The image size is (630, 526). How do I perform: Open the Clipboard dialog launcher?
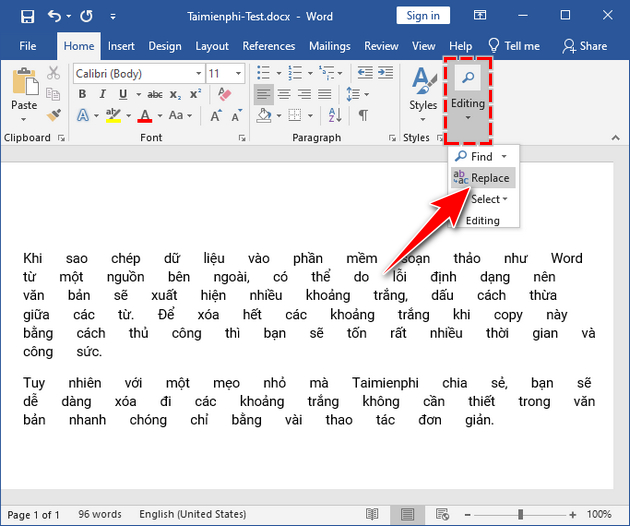(61, 138)
